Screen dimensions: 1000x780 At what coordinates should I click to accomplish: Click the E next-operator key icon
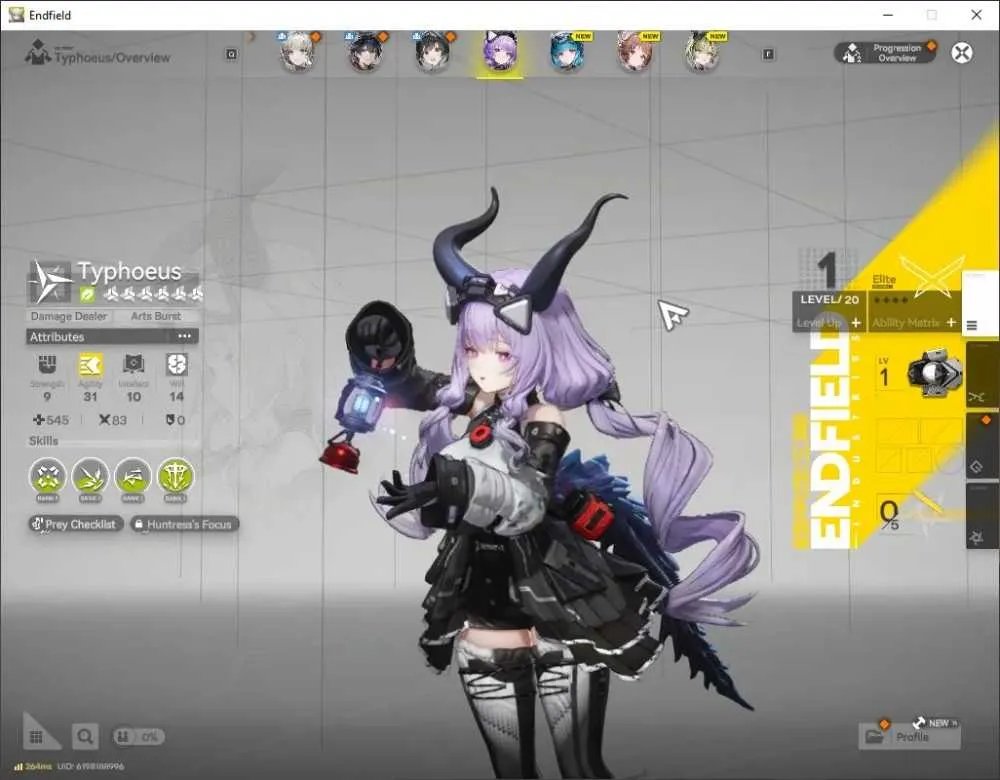768,54
